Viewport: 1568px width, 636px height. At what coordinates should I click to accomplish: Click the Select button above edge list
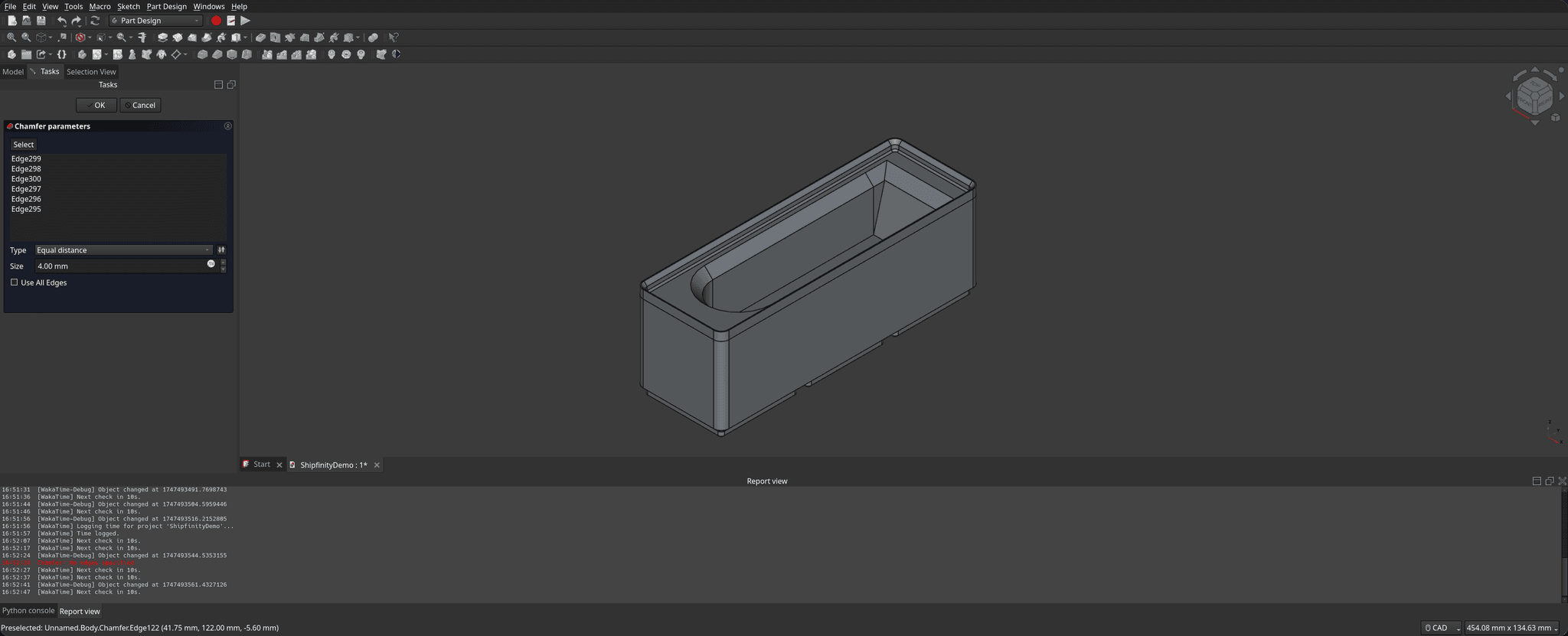click(x=23, y=145)
